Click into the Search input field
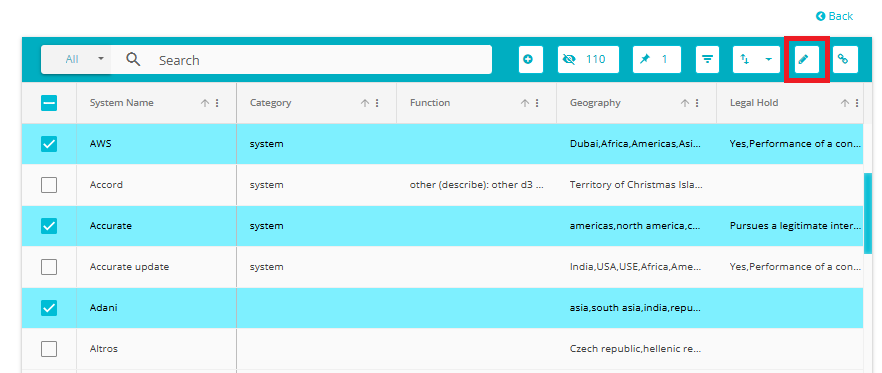The width and height of the screenshot is (882, 373). pos(321,60)
